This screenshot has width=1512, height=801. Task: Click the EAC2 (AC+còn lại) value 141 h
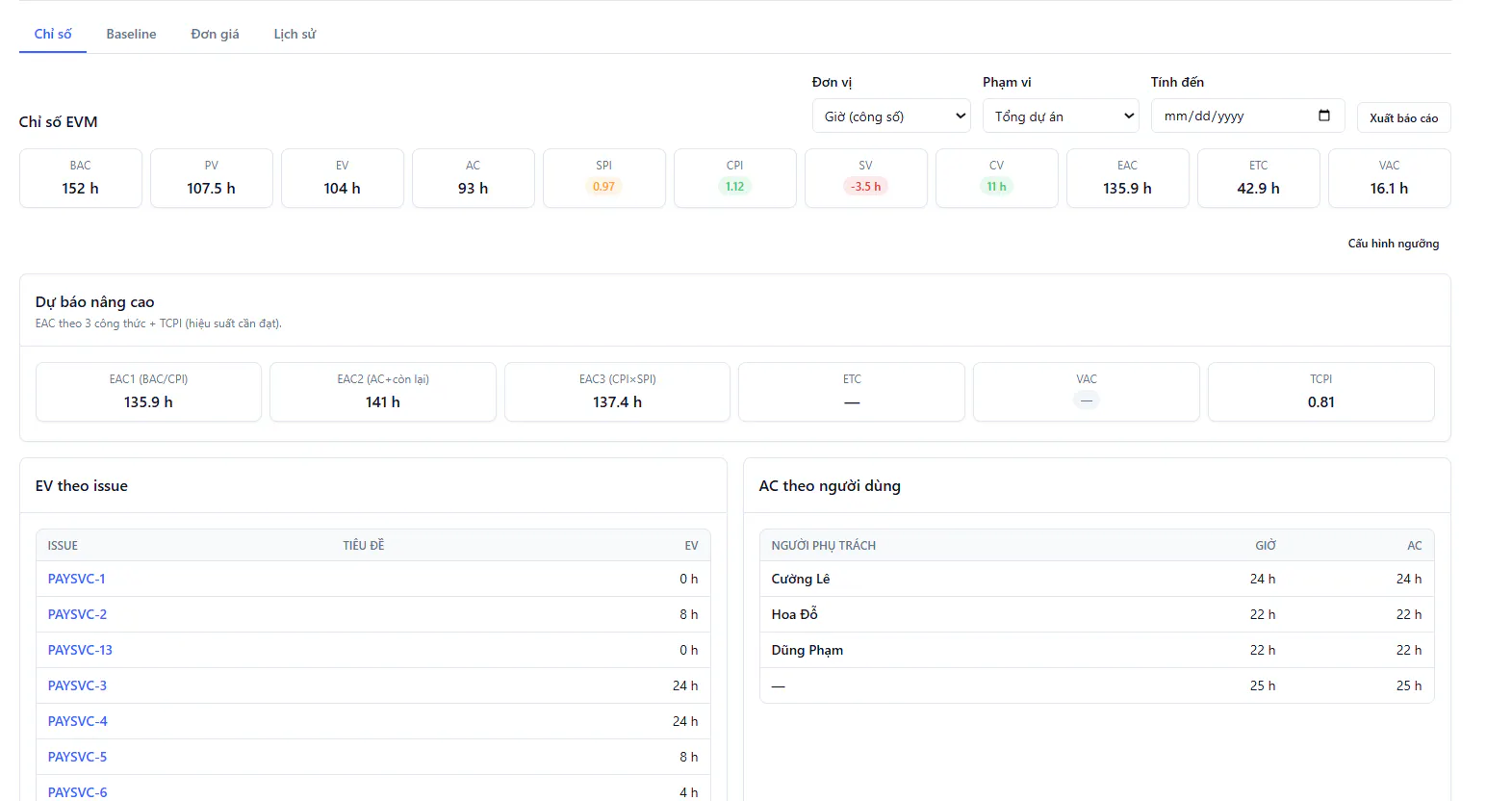point(383,402)
